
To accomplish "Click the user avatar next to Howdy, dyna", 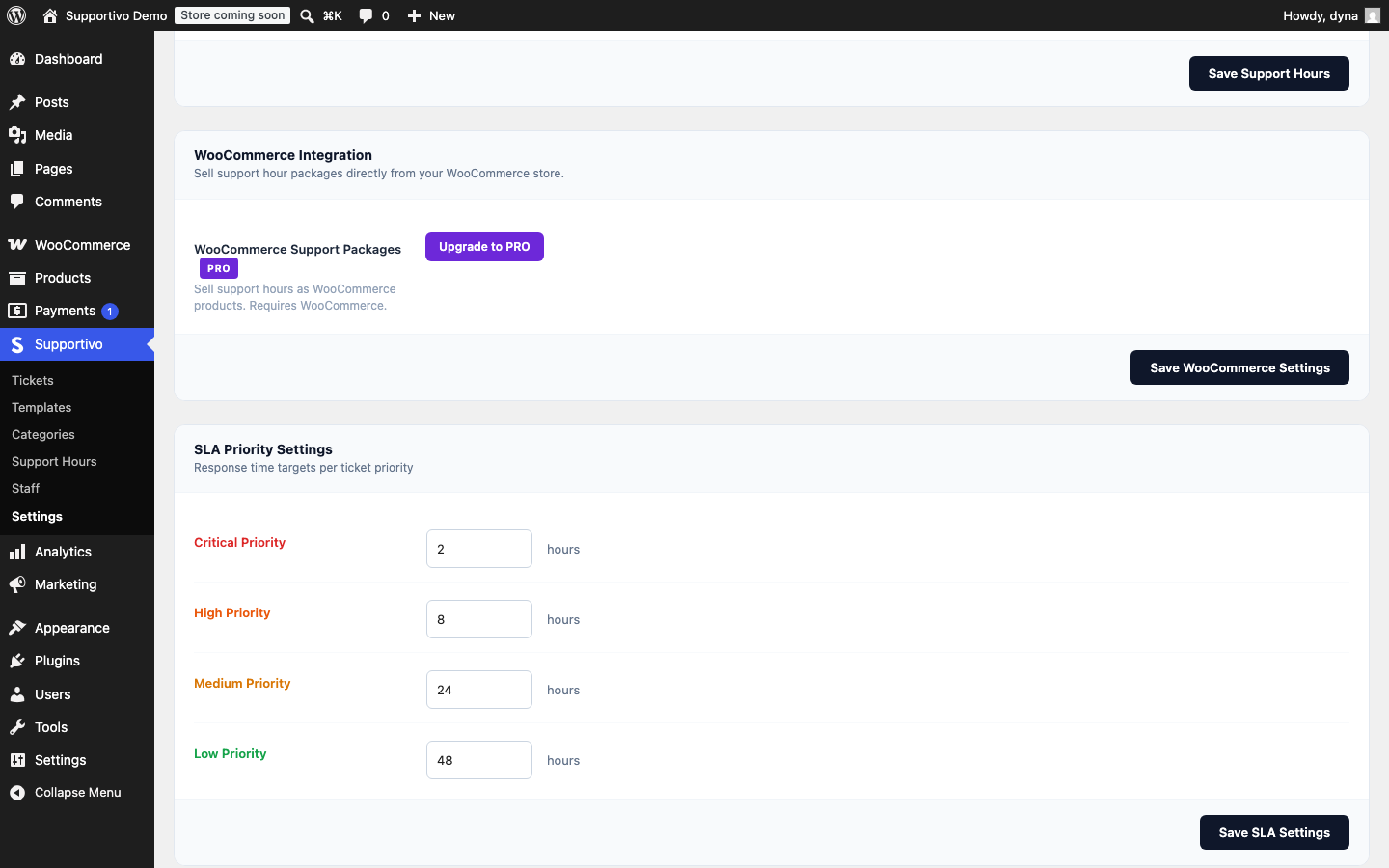I will [x=1372, y=15].
